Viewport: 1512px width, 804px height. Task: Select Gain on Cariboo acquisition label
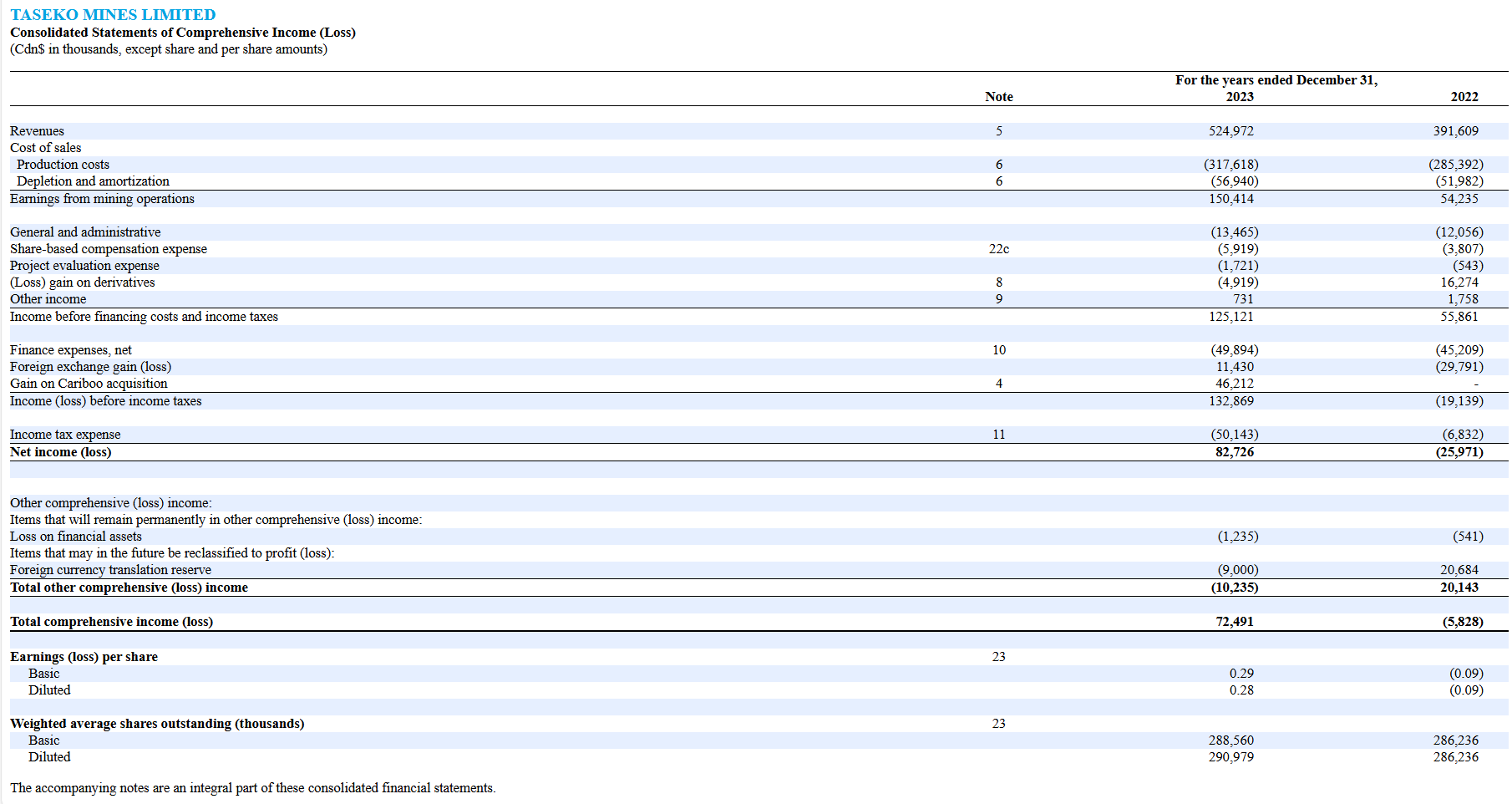coord(89,384)
